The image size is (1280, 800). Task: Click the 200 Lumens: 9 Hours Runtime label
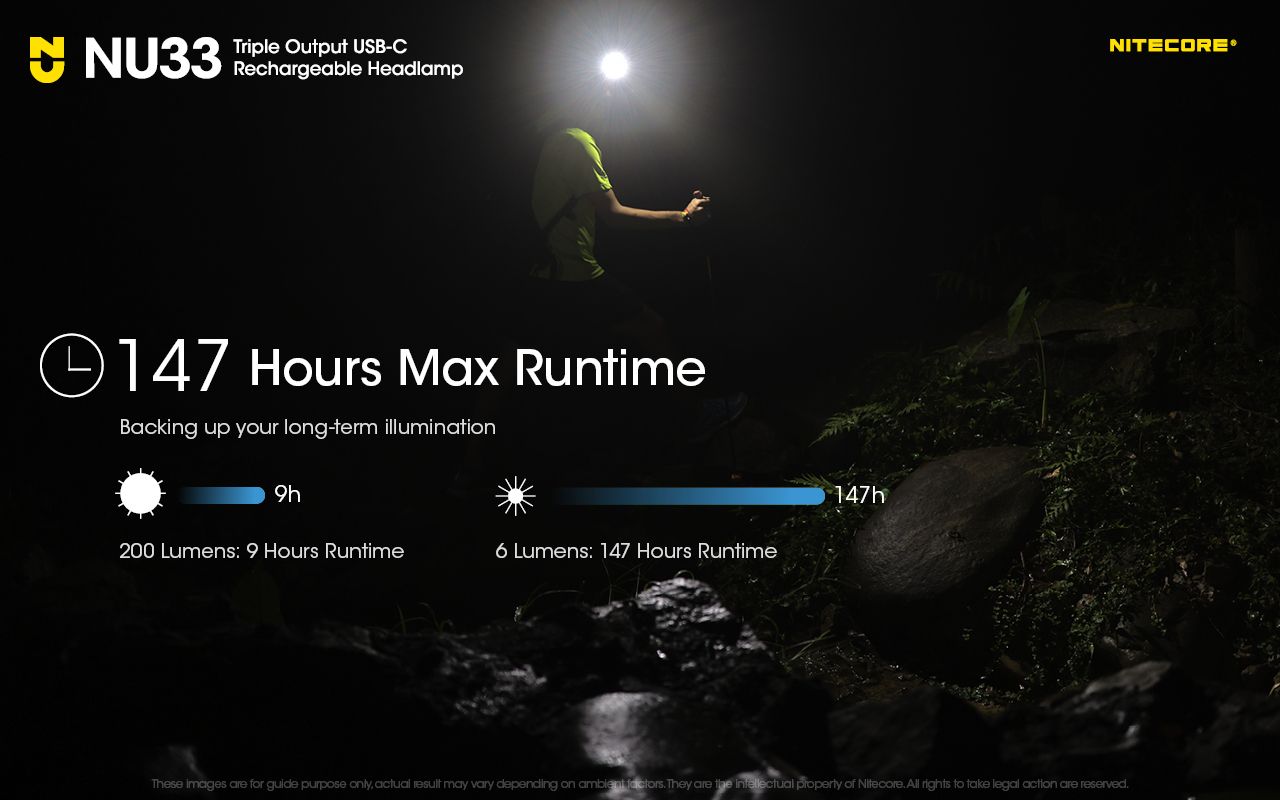coord(262,550)
